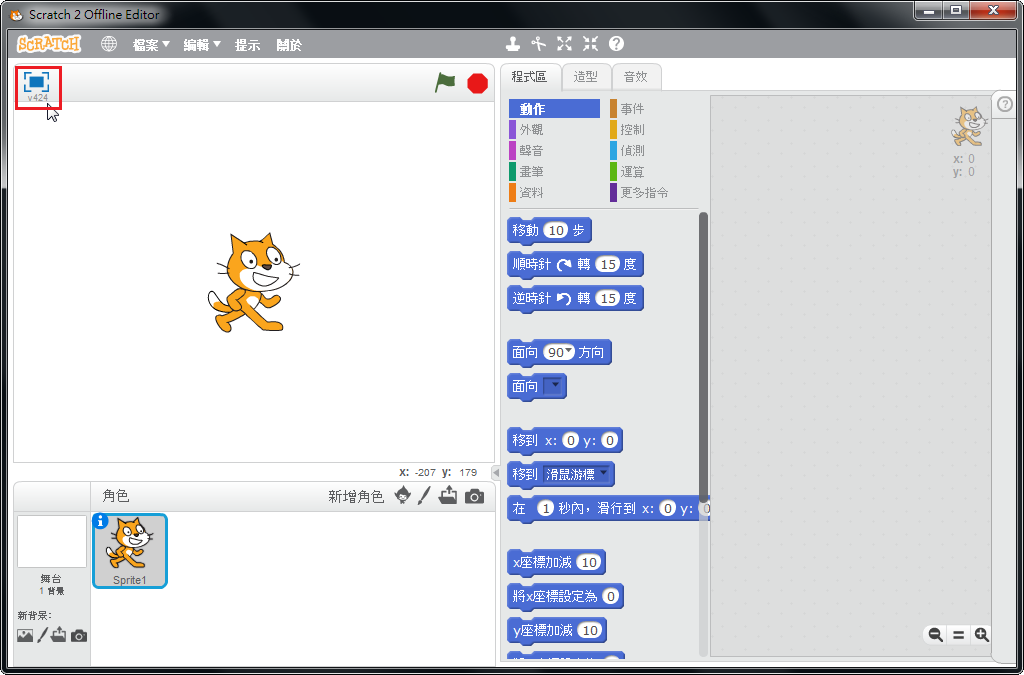This screenshot has height=675, width=1024.
Task: Select the 資料 block category
Action: [x=554, y=193]
